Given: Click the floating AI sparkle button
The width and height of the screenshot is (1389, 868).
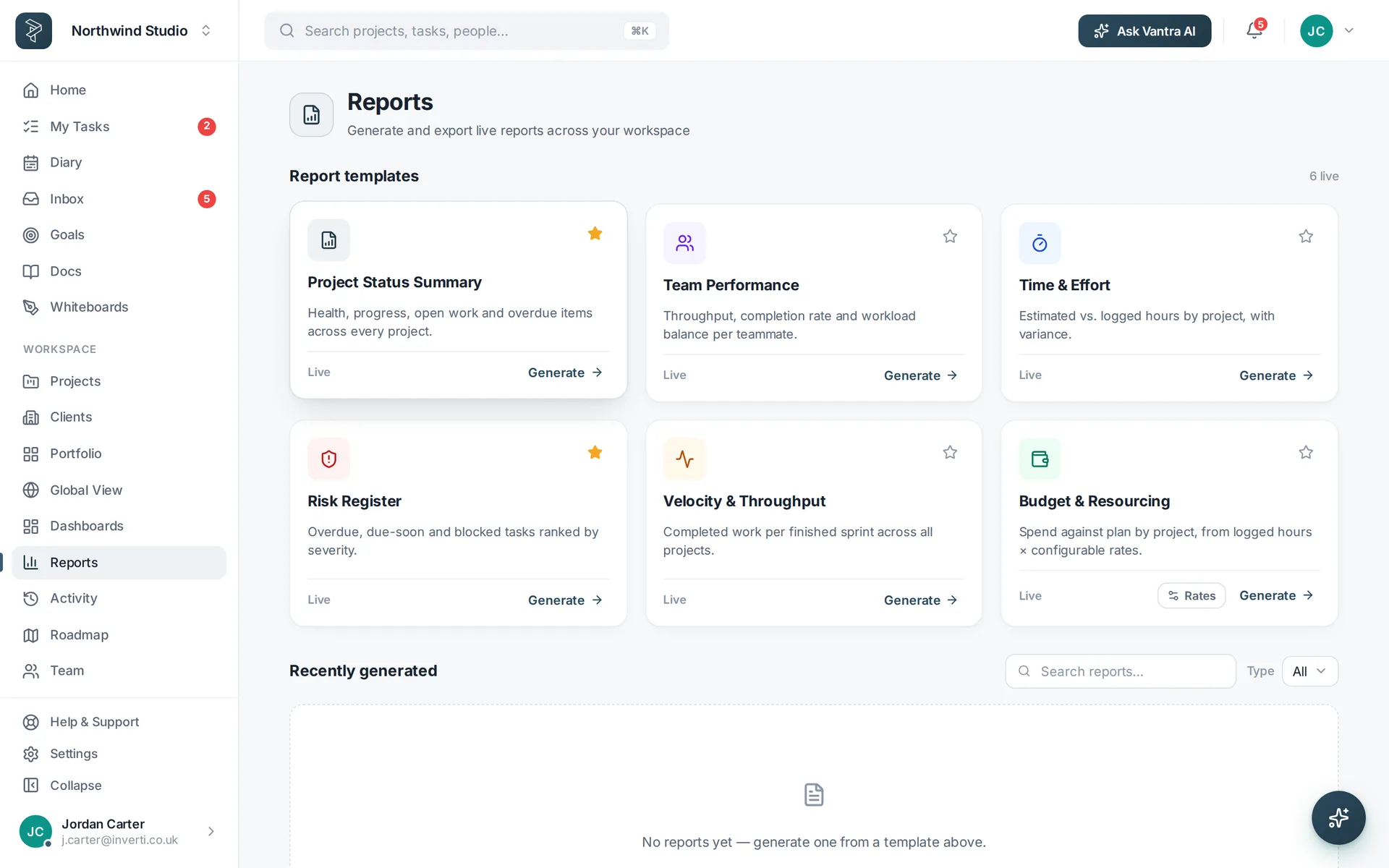Looking at the screenshot, I should click(1338, 817).
